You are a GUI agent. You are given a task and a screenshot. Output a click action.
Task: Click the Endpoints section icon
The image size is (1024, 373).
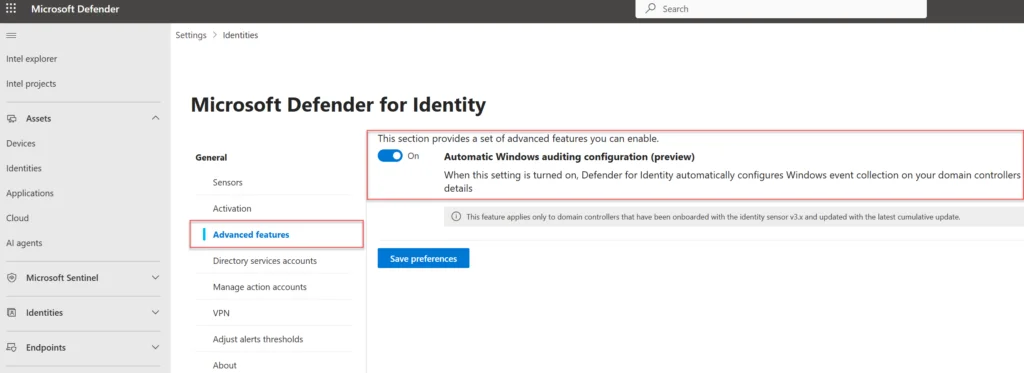point(12,348)
